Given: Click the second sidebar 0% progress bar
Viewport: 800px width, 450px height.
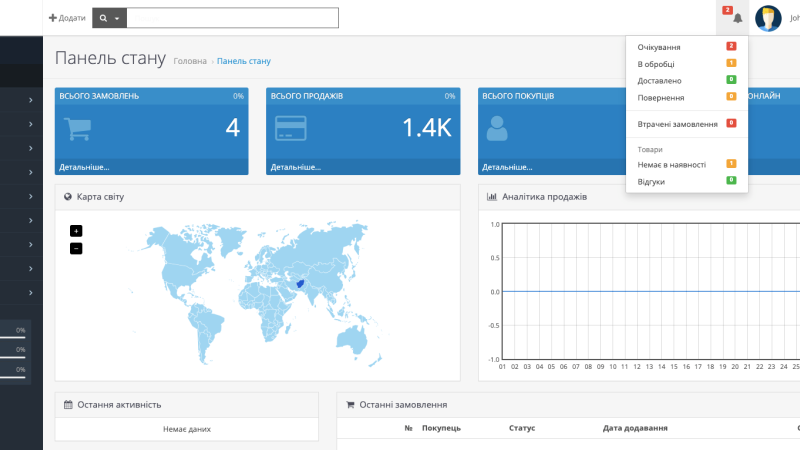Looking at the screenshot, I should tap(13, 357).
